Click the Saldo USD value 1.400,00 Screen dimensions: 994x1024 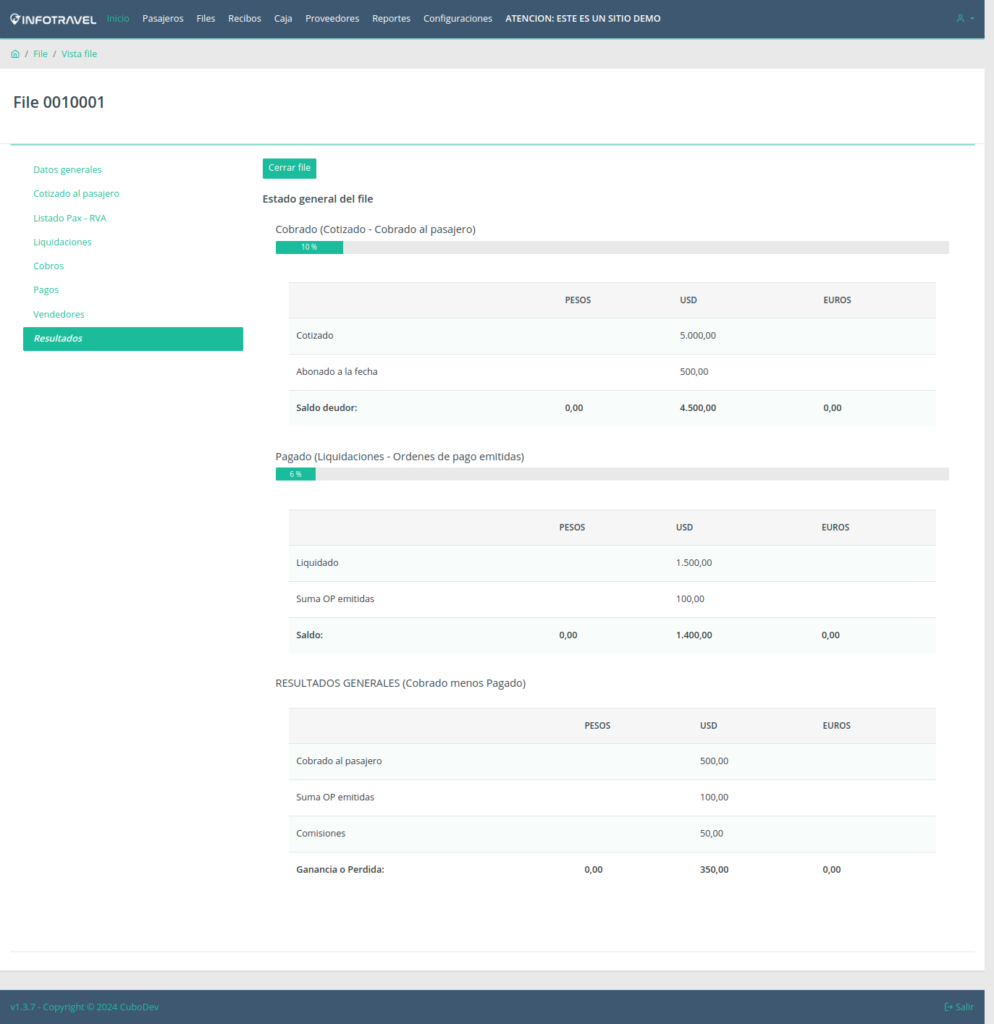click(694, 635)
